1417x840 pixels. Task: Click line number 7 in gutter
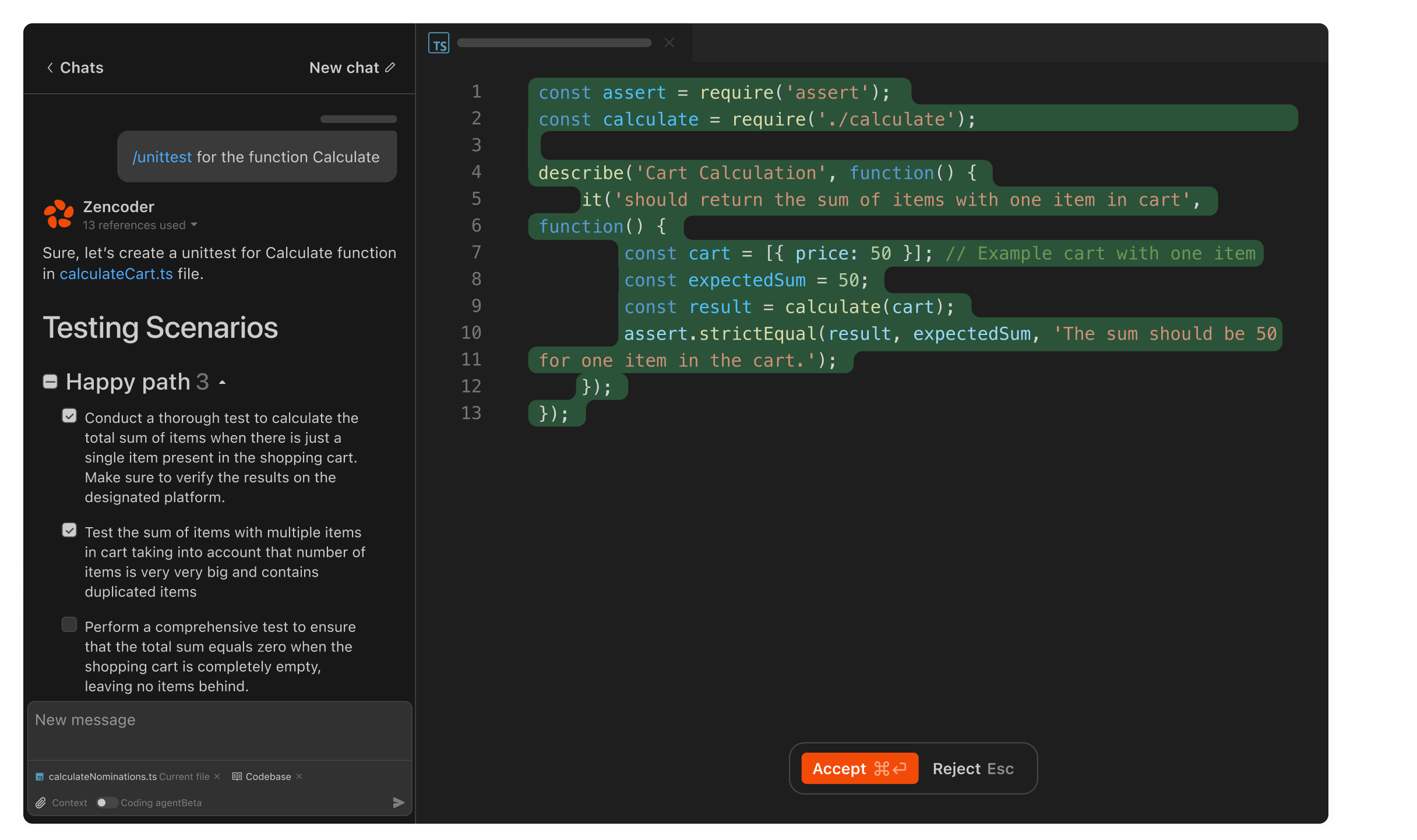pyautogui.click(x=476, y=253)
